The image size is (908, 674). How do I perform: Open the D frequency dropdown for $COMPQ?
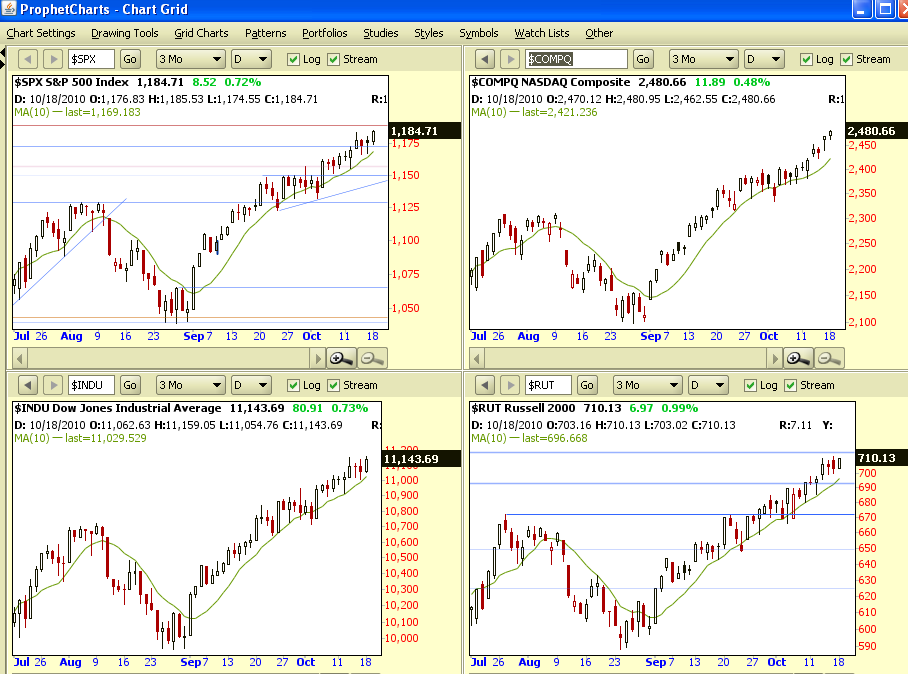pos(764,59)
